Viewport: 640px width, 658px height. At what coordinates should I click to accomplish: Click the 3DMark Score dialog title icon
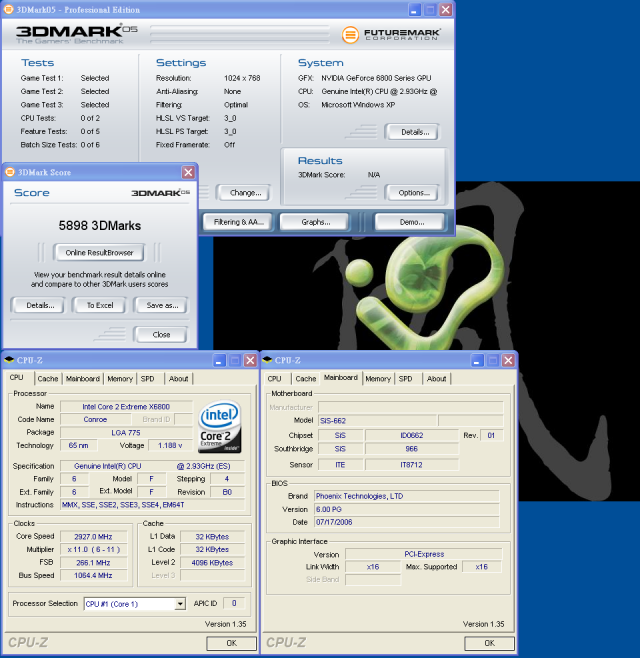click(x=10, y=172)
